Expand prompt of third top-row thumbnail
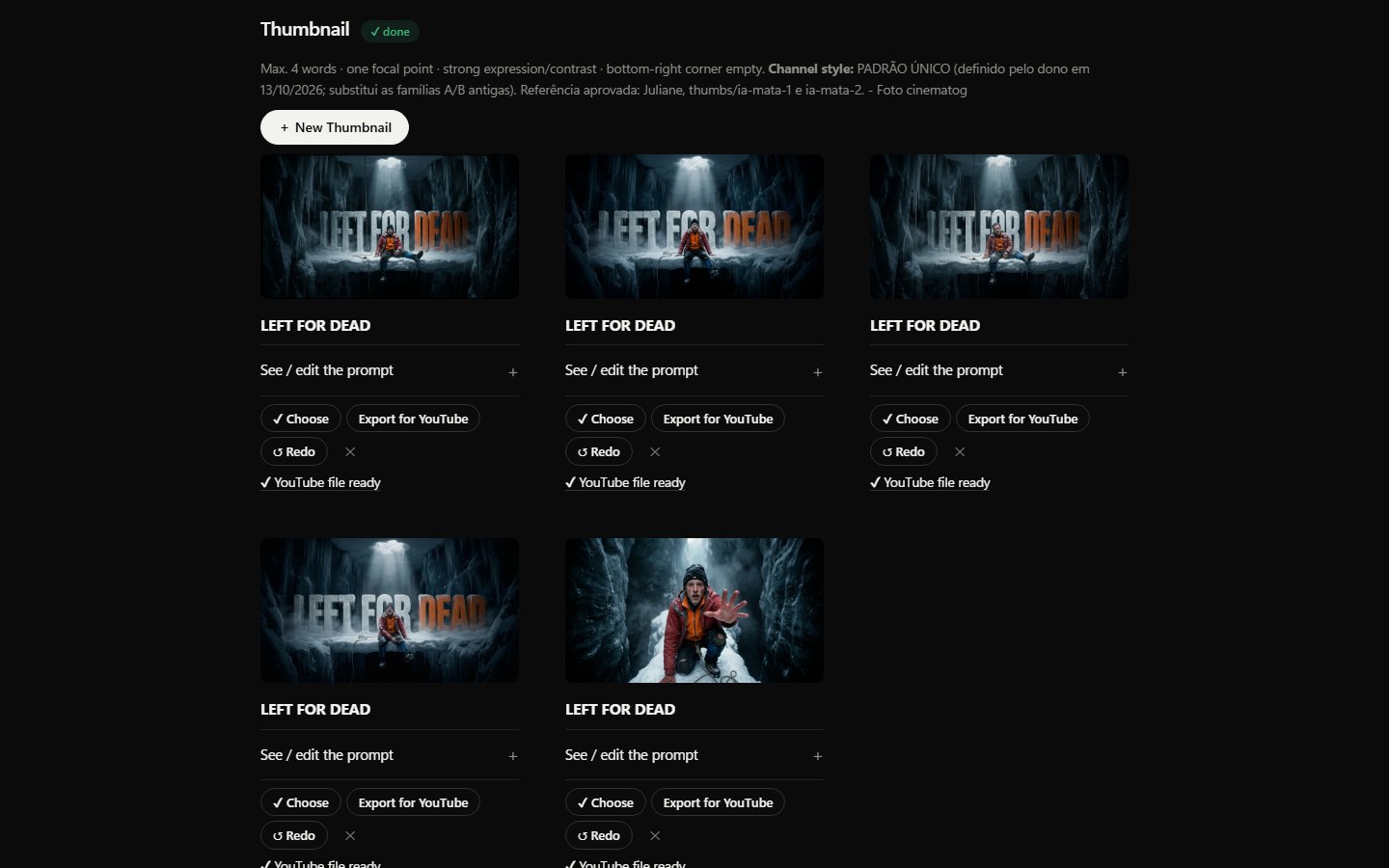This screenshot has height=868, width=1389. [999, 370]
